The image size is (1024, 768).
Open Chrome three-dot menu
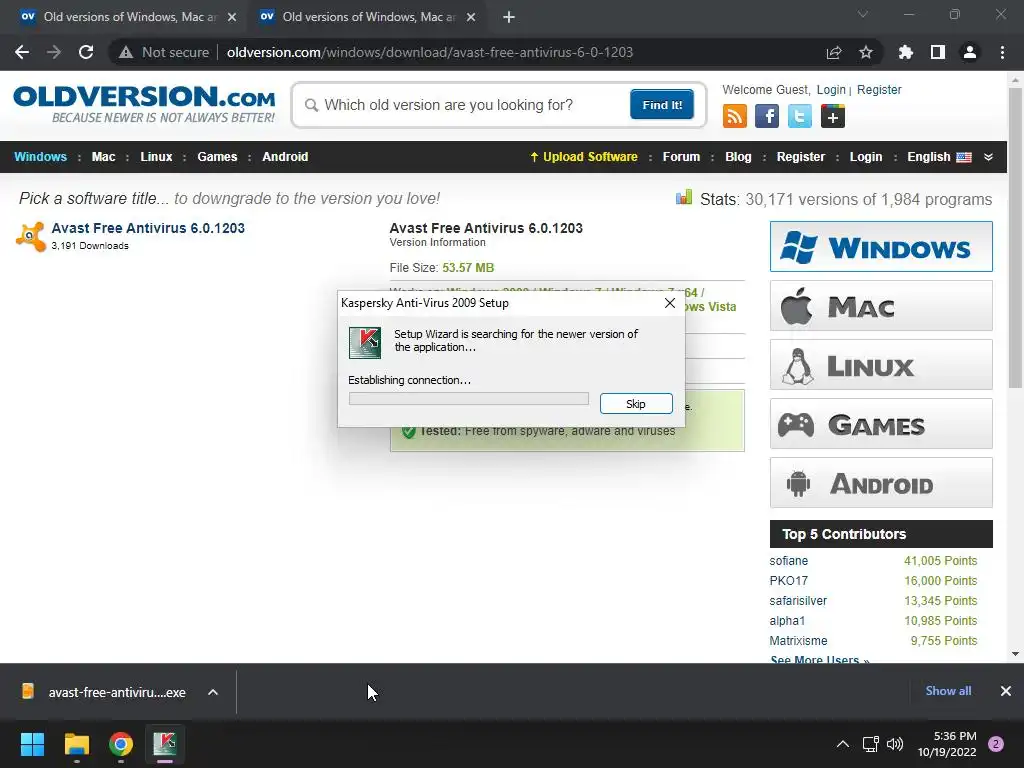1002,52
